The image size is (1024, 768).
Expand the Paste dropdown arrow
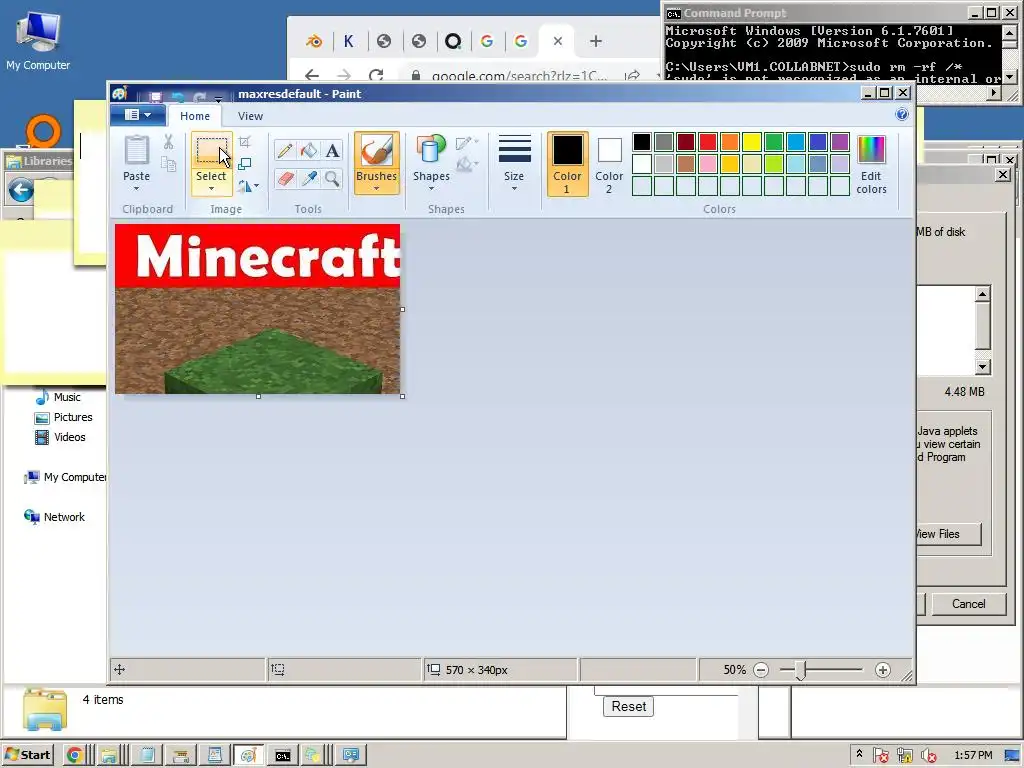pos(136,189)
